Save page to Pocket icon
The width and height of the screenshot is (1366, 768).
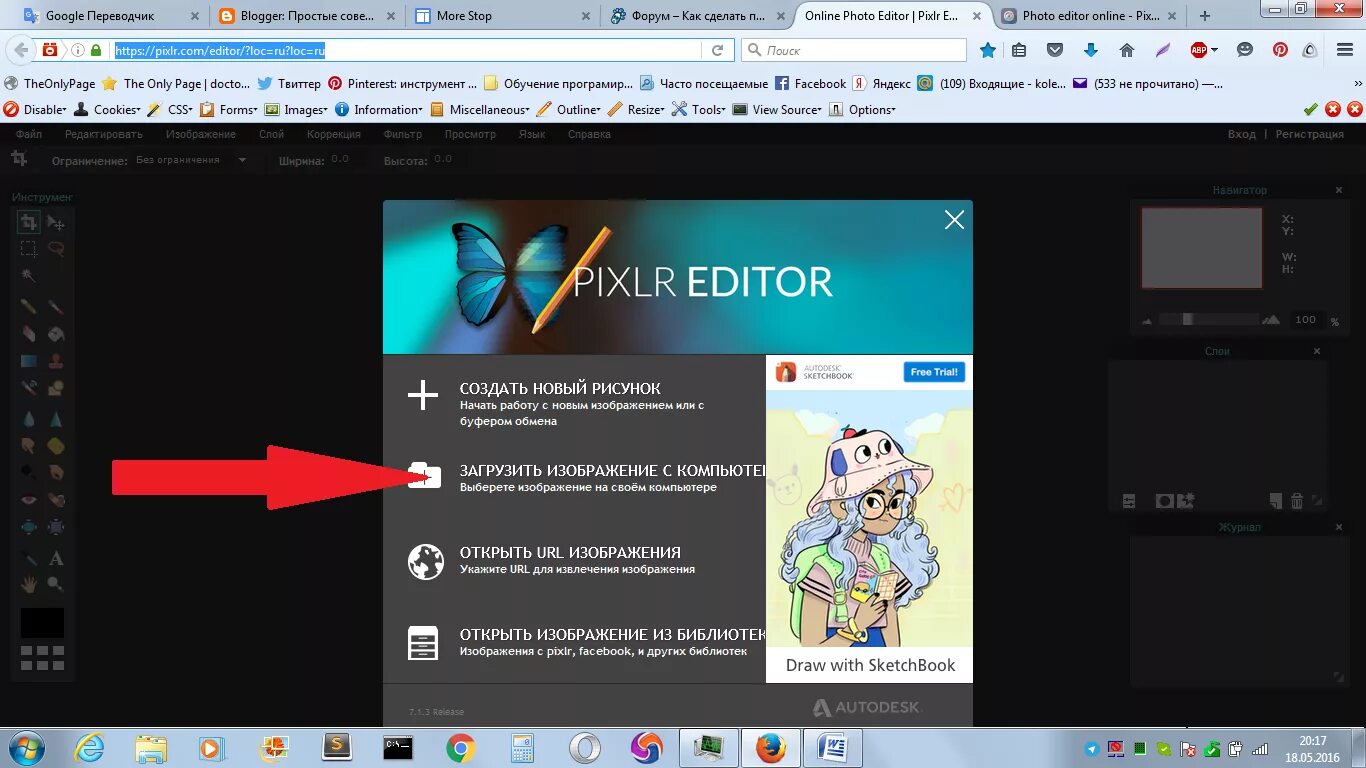point(1055,50)
